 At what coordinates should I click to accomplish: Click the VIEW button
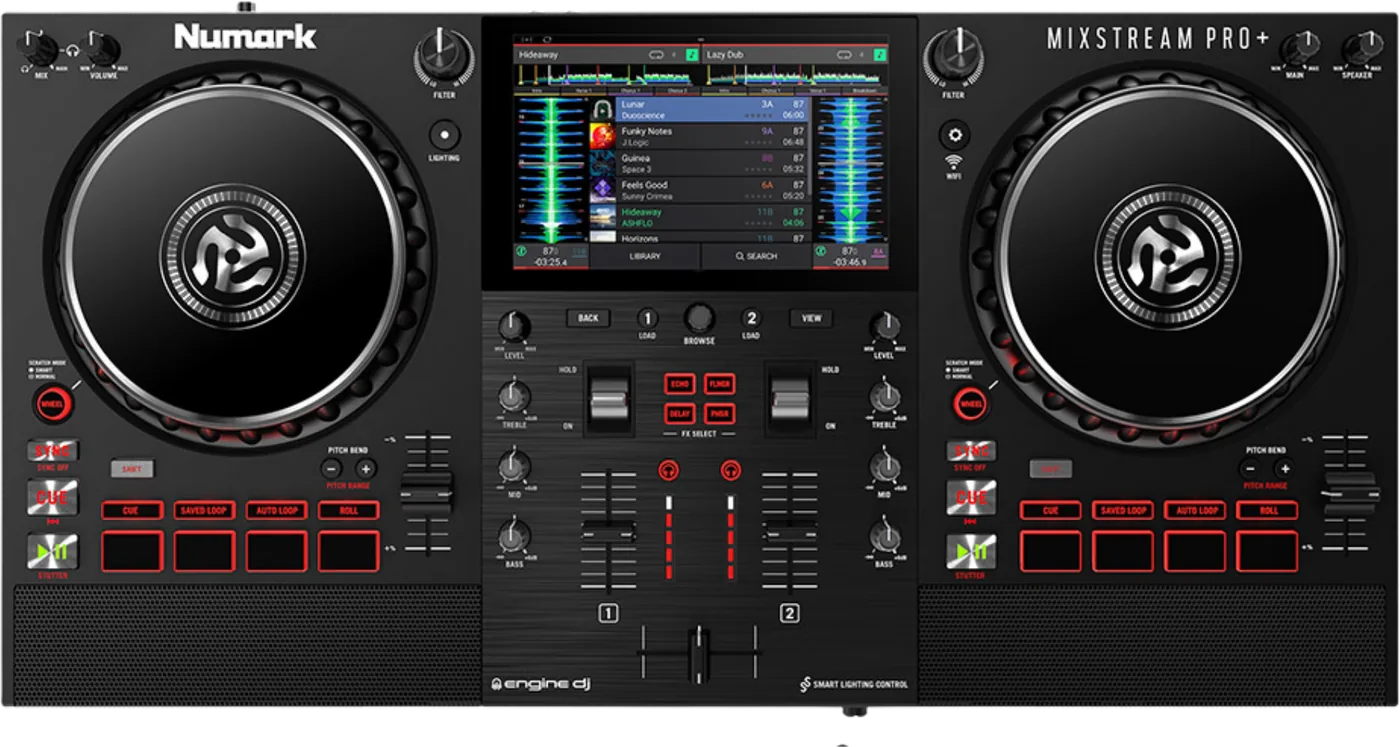click(811, 318)
